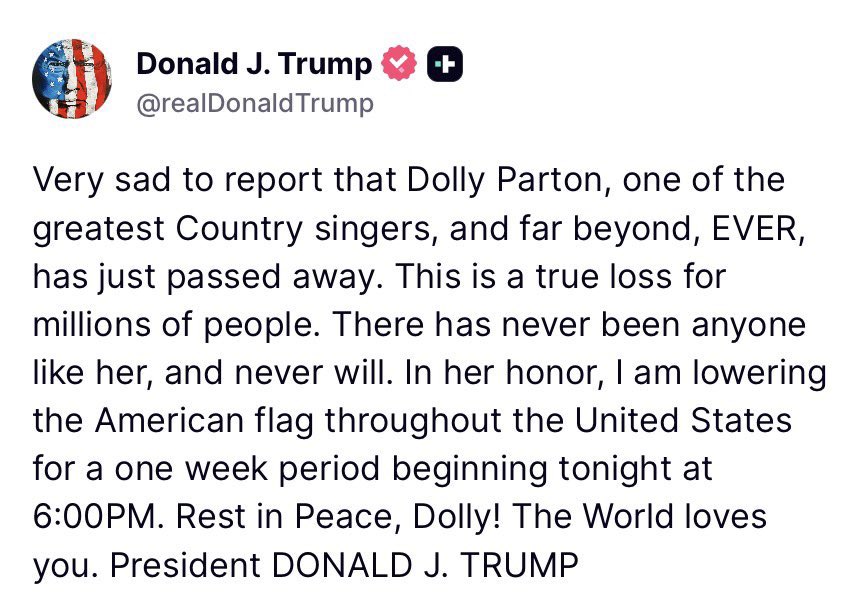
Task: Click the words "United States" in the post
Action: pyautogui.click(x=683, y=420)
